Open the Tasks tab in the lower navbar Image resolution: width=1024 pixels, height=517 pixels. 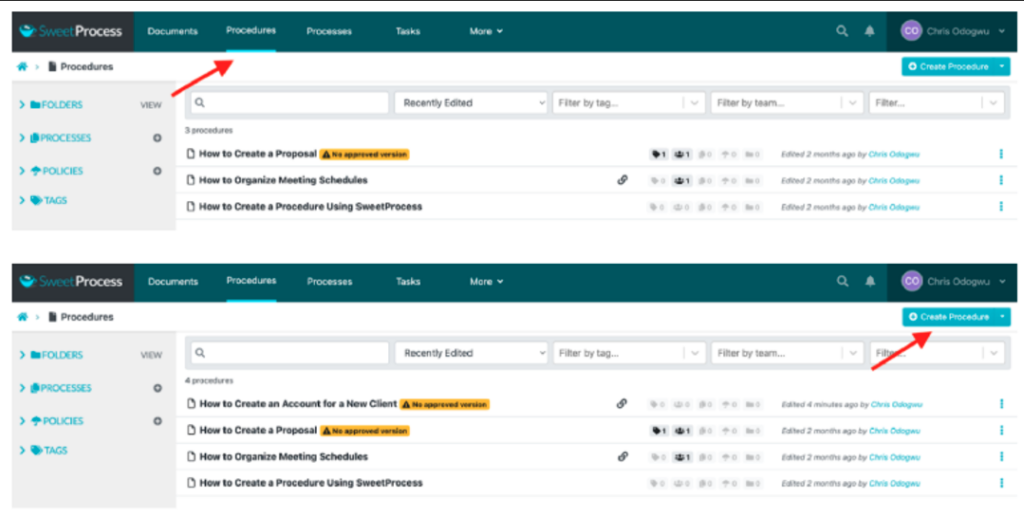(408, 281)
